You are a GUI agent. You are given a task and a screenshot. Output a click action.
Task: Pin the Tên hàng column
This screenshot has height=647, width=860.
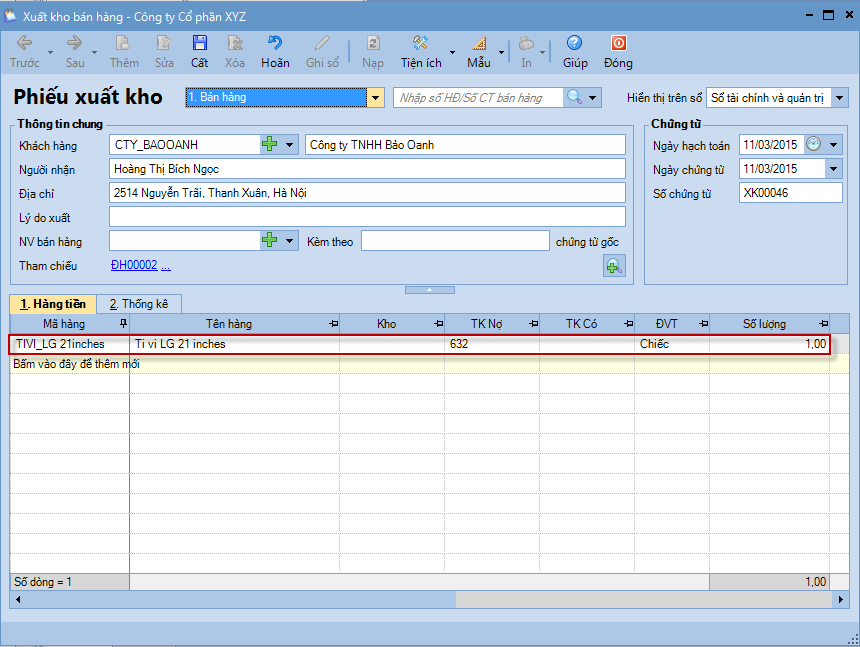pyautogui.click(x=333, y=324)
